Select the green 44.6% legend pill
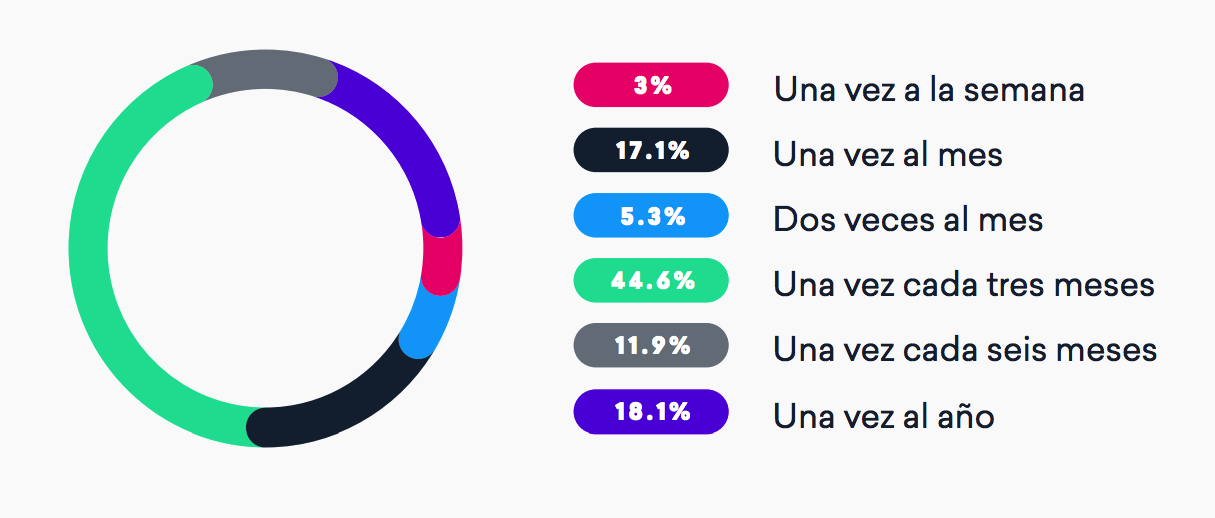This screenshot has height=518, width=1215. point(651,281)
